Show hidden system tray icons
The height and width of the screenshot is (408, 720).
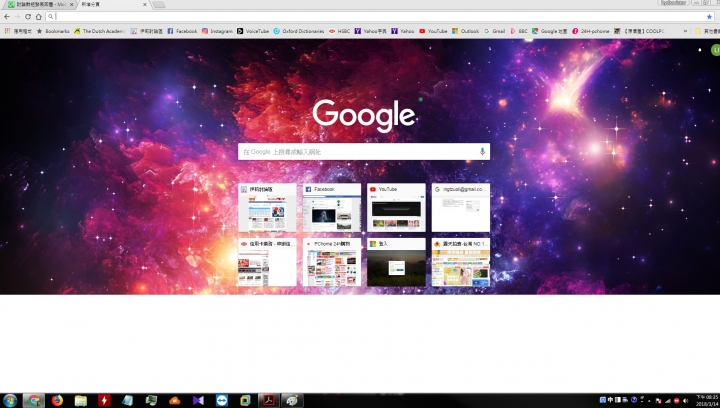649,401
